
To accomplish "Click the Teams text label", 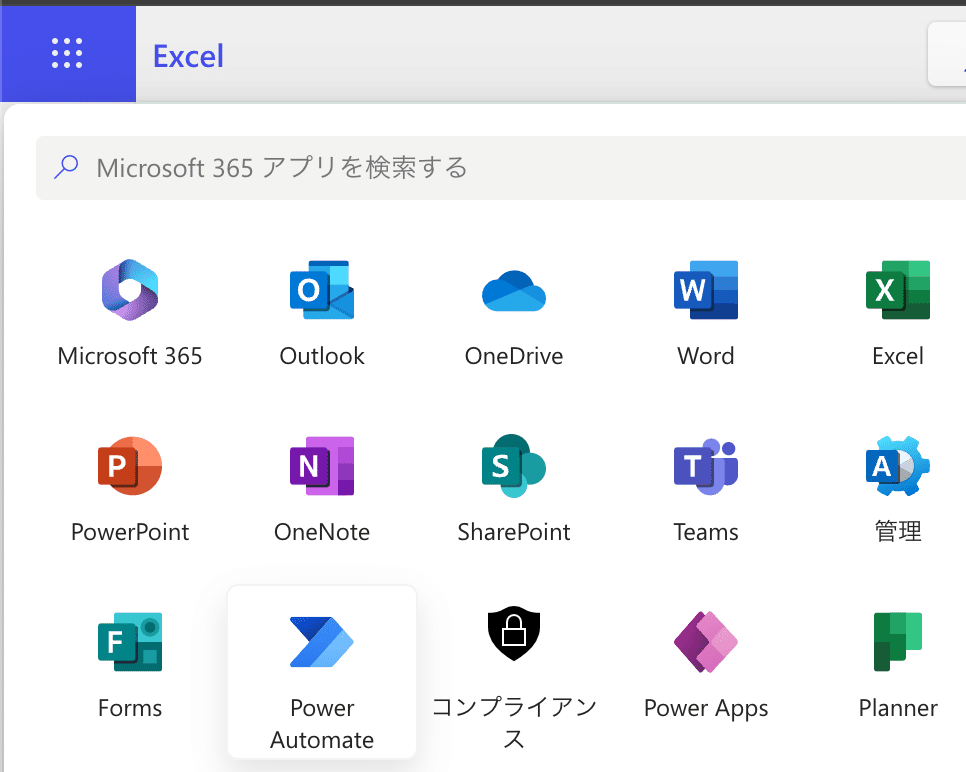I will coord(706,532).
